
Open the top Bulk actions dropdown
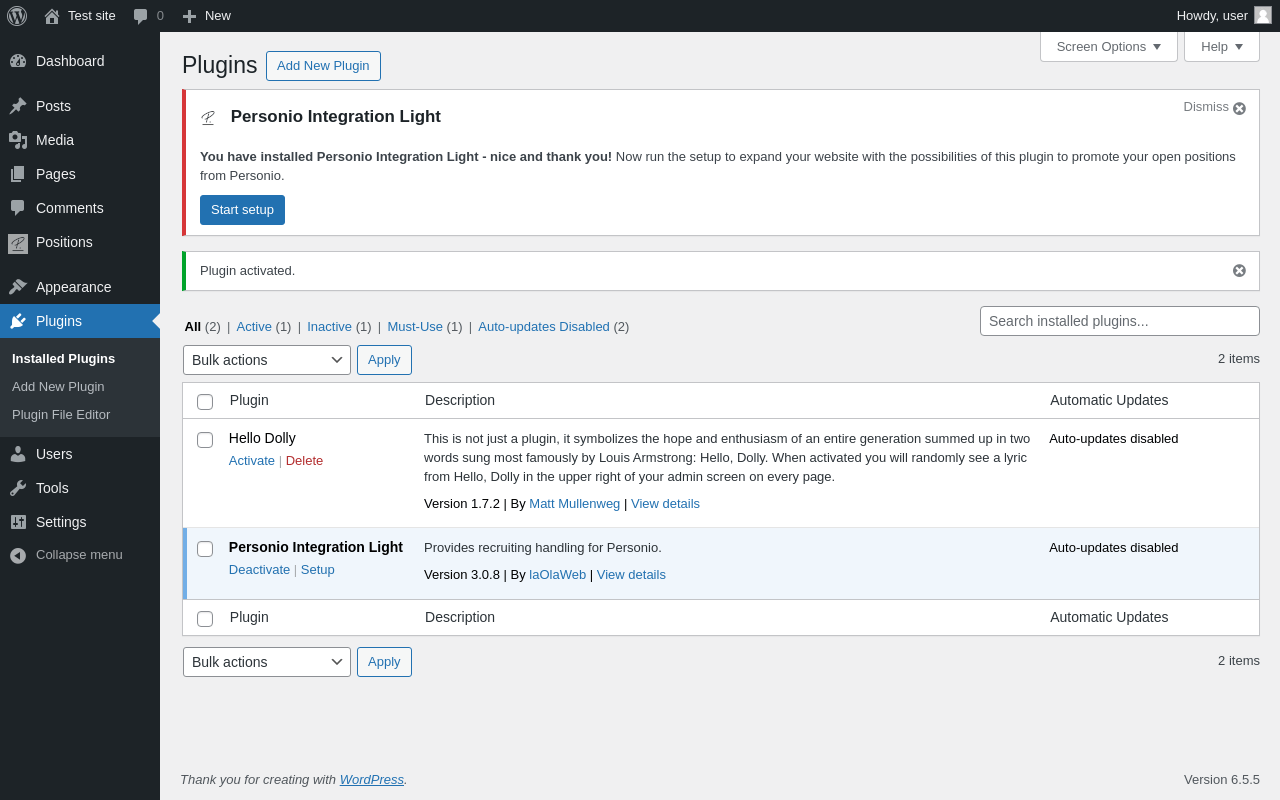point(266,360)
